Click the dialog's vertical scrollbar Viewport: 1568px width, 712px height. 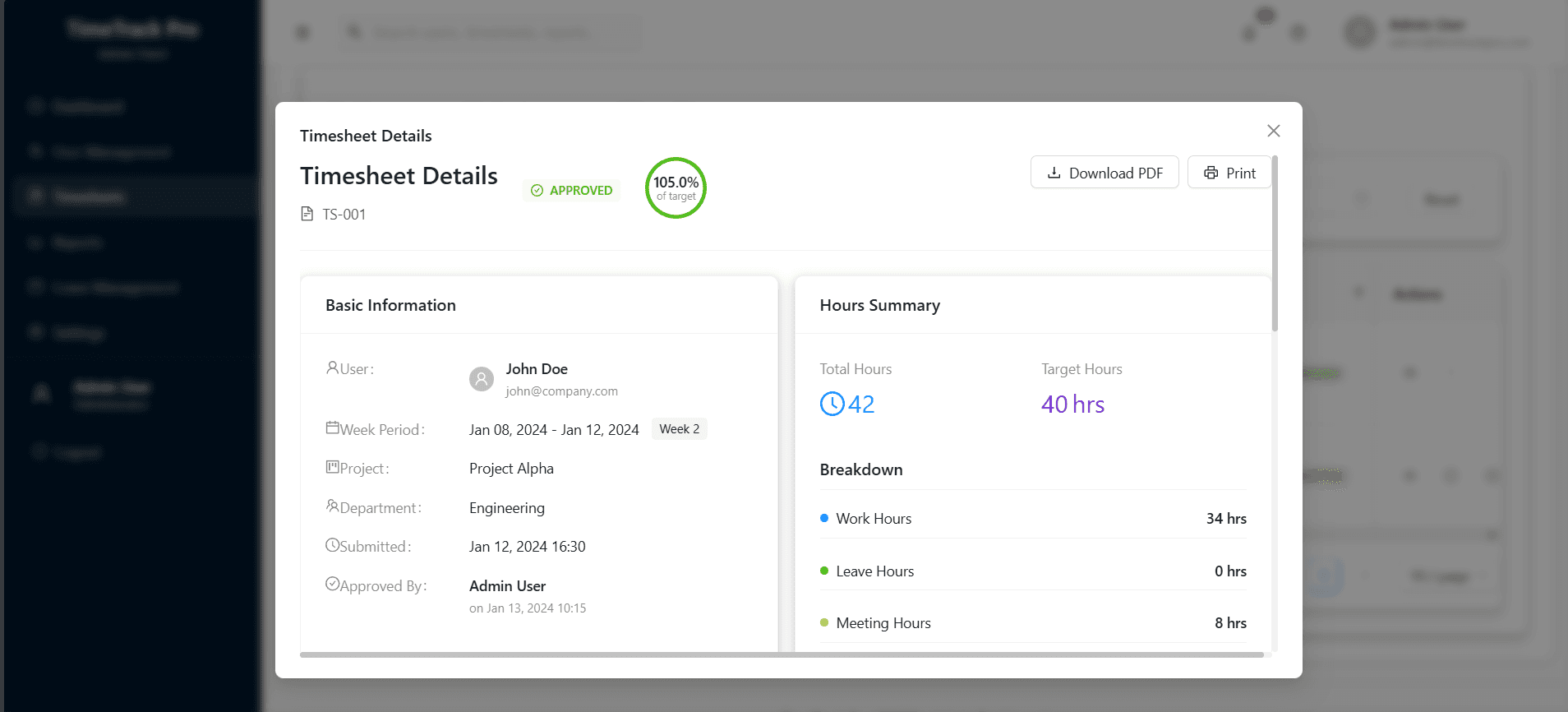1275,243
